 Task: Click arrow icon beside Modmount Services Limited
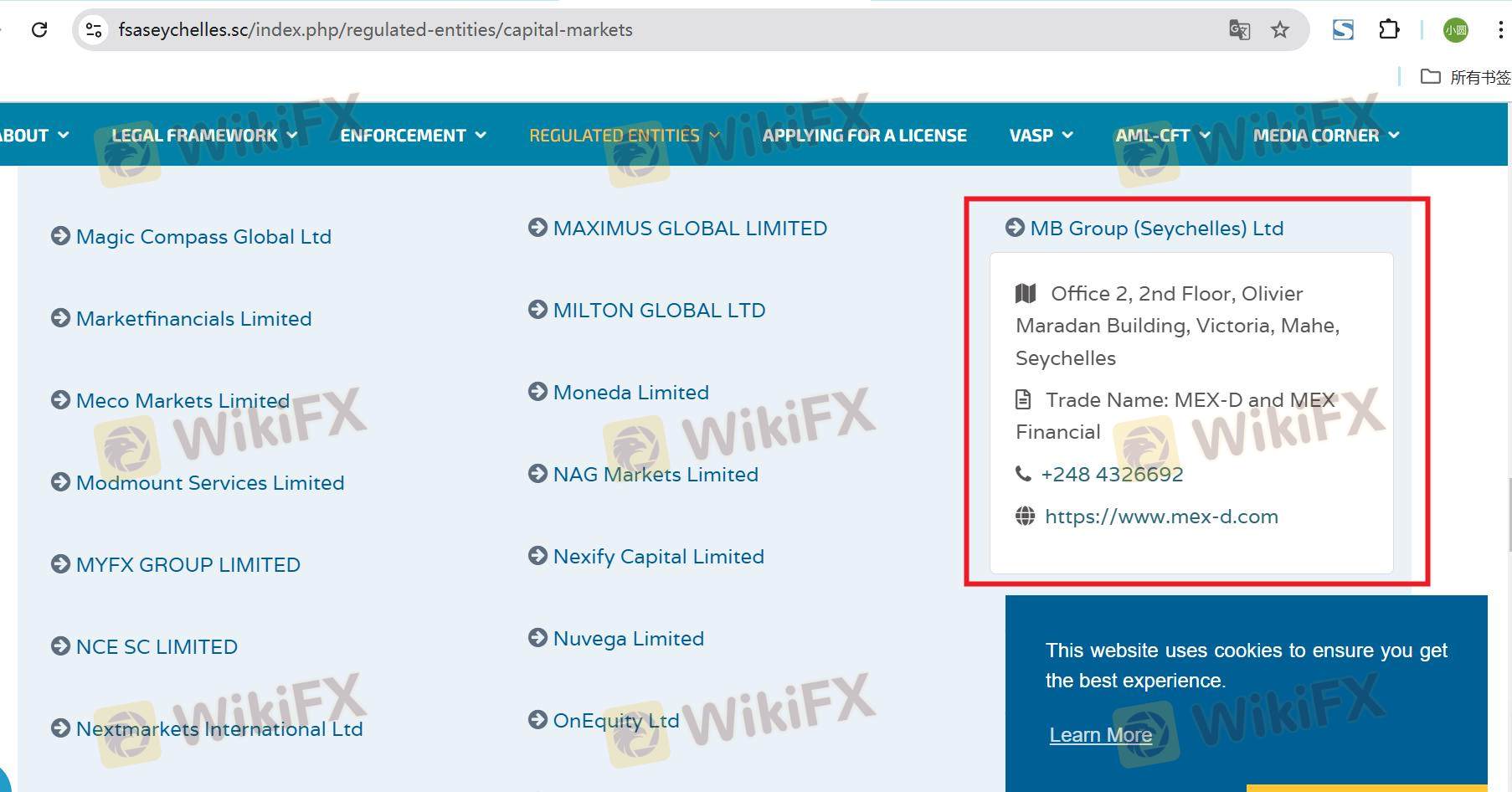pos(60,482)
